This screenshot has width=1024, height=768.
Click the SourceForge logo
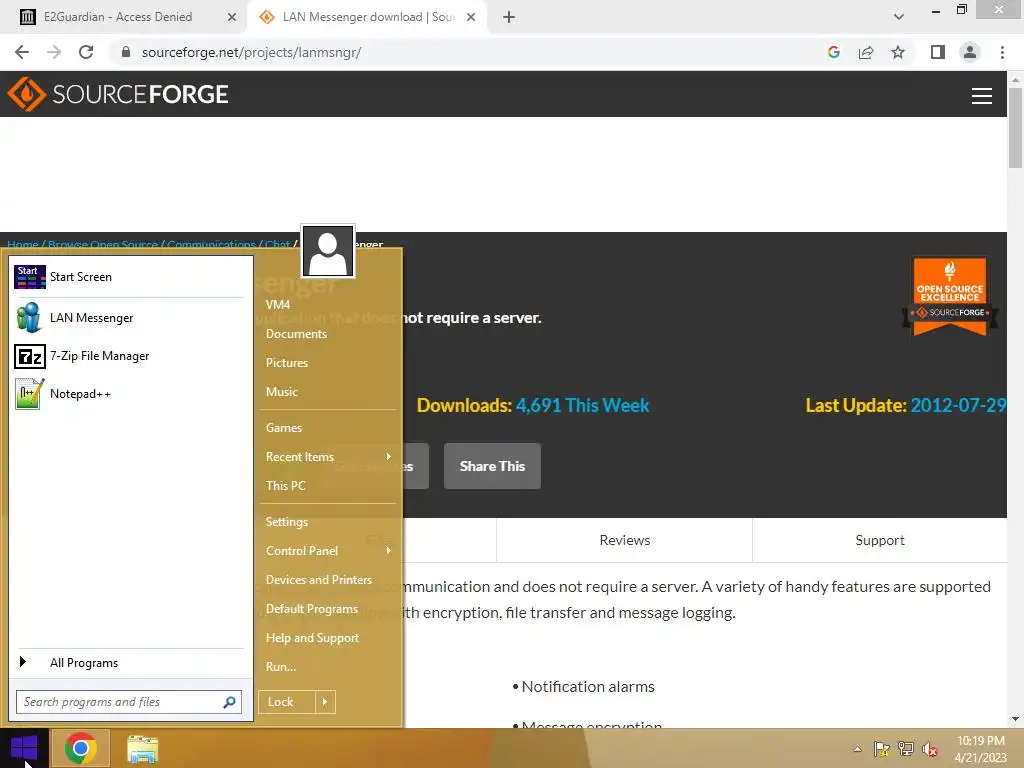coord(118,94)
